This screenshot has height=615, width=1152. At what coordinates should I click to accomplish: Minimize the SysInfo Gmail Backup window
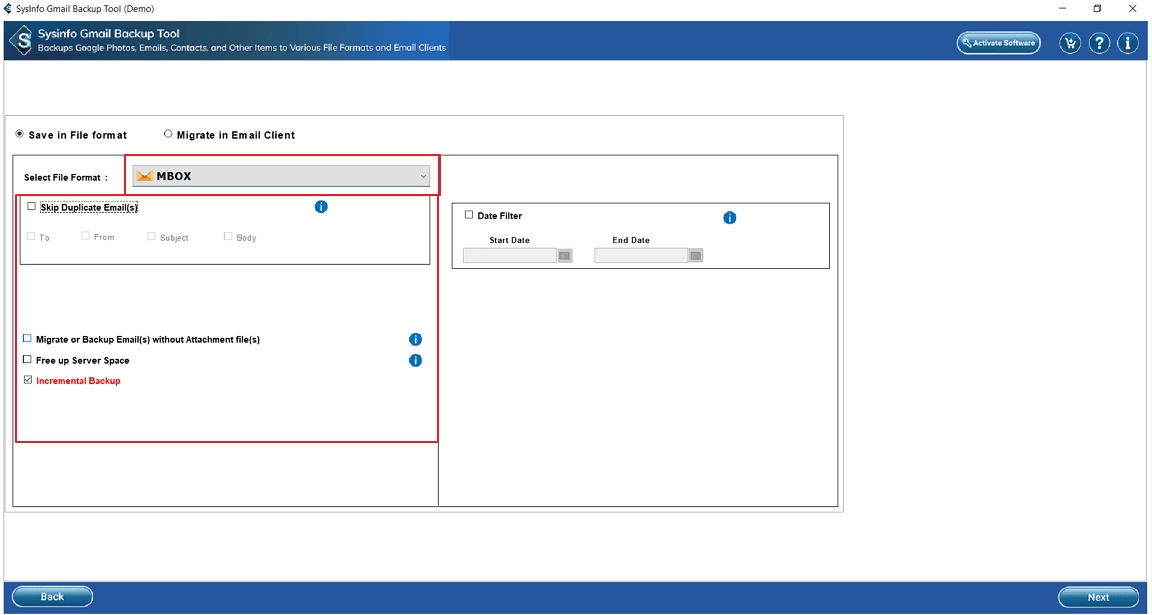1064,9
